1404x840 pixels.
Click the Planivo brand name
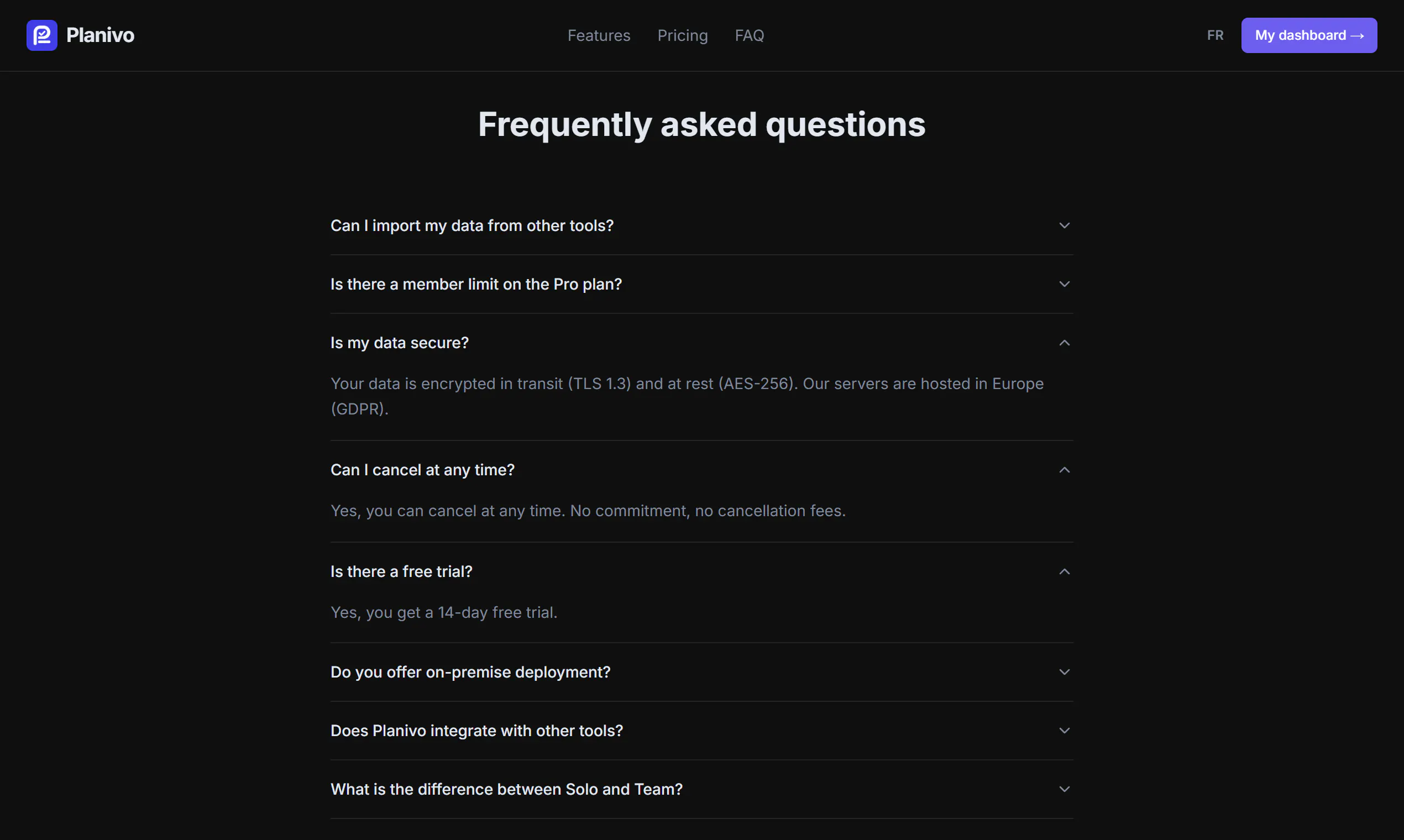[x=100, y=35]
